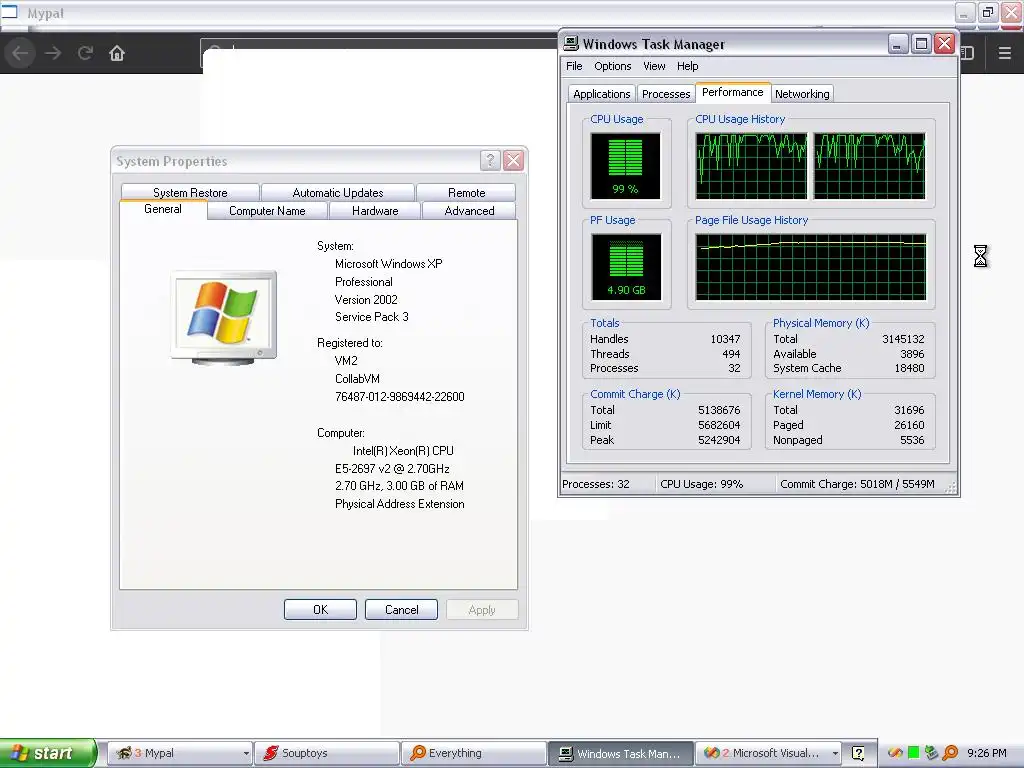The width and height of the screenshot is (1024, 768).
Task: Open the Options menu in Task Manager
Action: pos(613,66)
